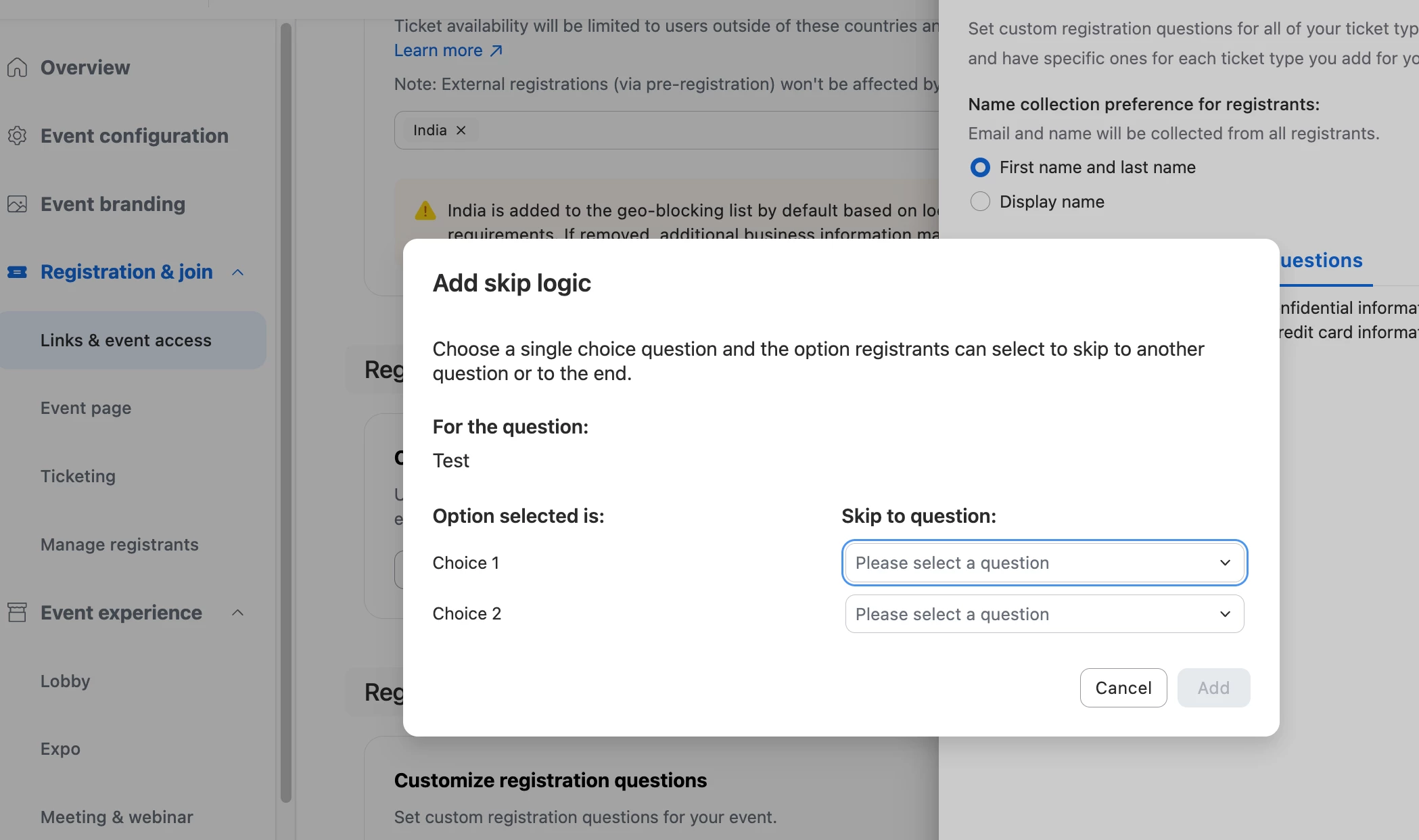Click the sidebar vertical scrollbar

click(x=285, y=413)
